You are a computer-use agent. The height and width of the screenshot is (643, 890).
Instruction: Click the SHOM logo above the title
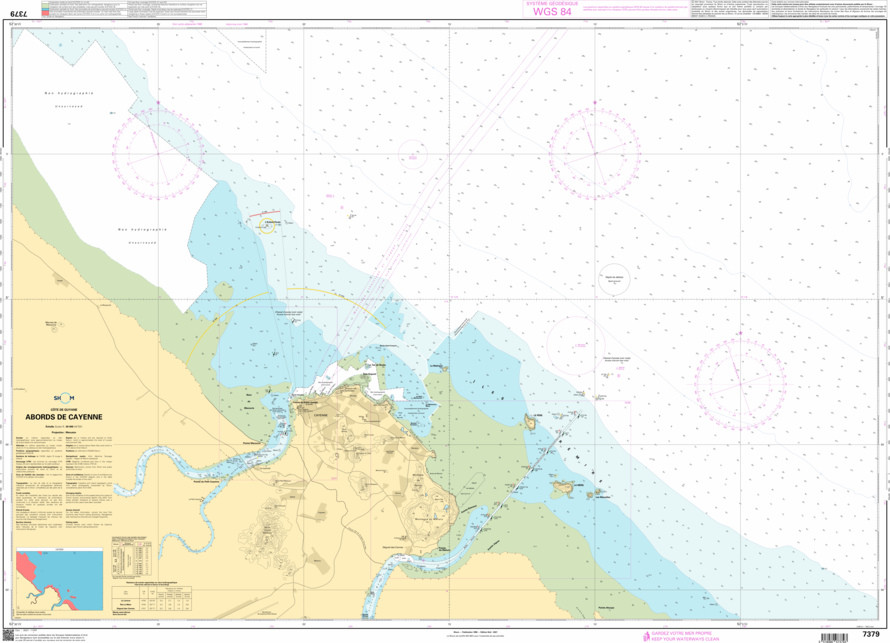pos(64,398)
